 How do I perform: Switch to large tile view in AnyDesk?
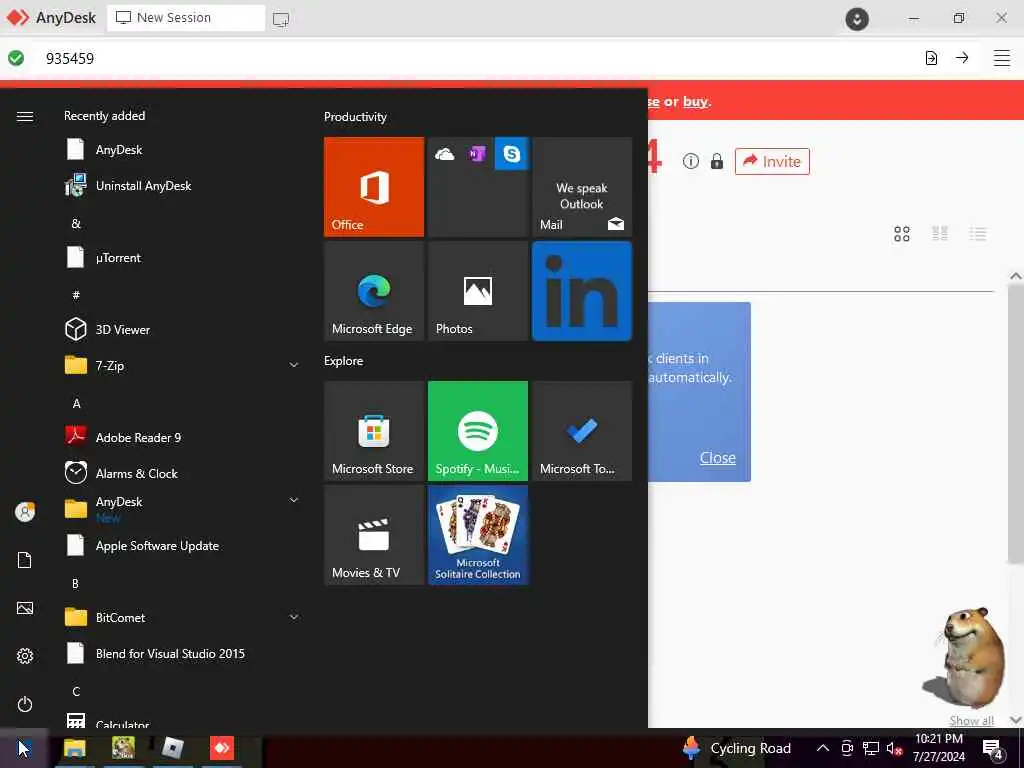[x=902, y=234]
